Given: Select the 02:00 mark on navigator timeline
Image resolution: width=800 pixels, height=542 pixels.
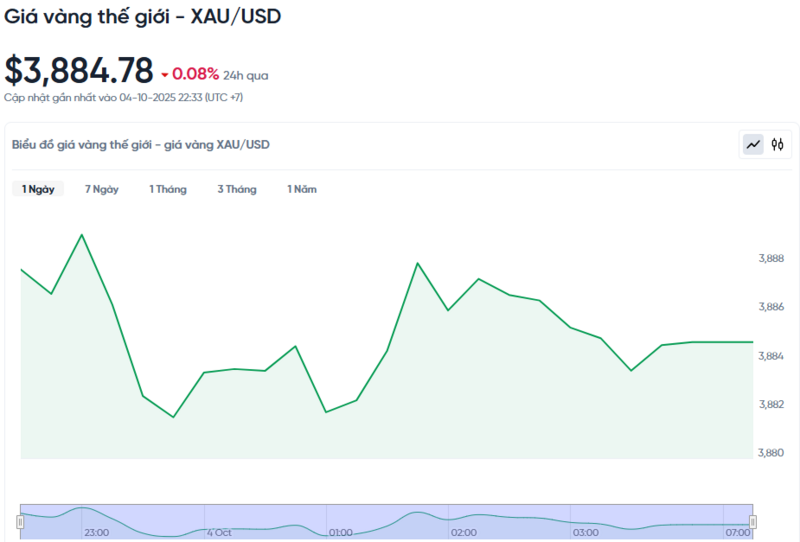Looking at the screenshot, I should [x=463, y=533].
